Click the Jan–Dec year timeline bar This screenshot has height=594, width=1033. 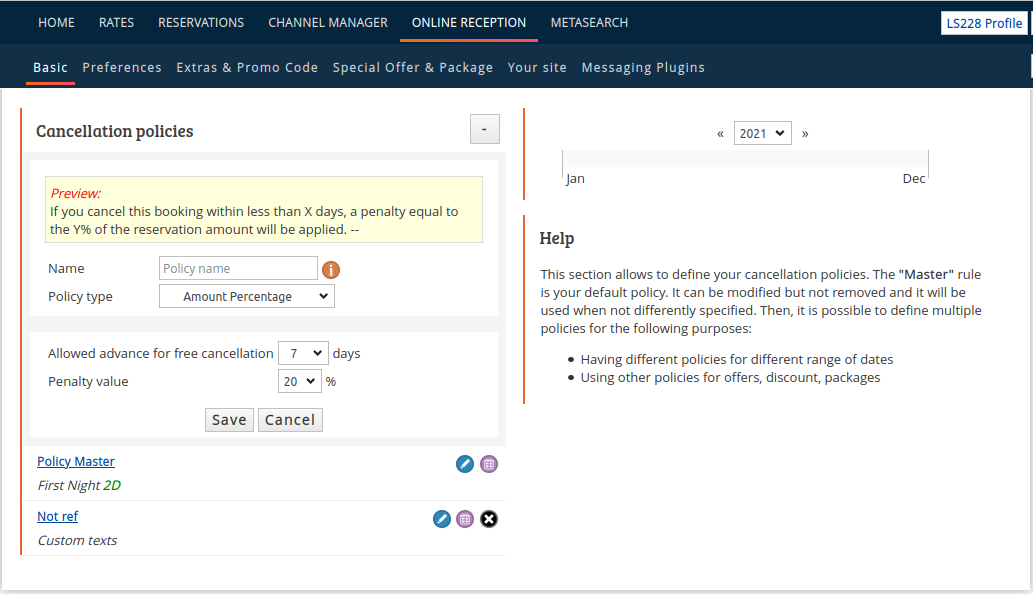coord(745,158)
